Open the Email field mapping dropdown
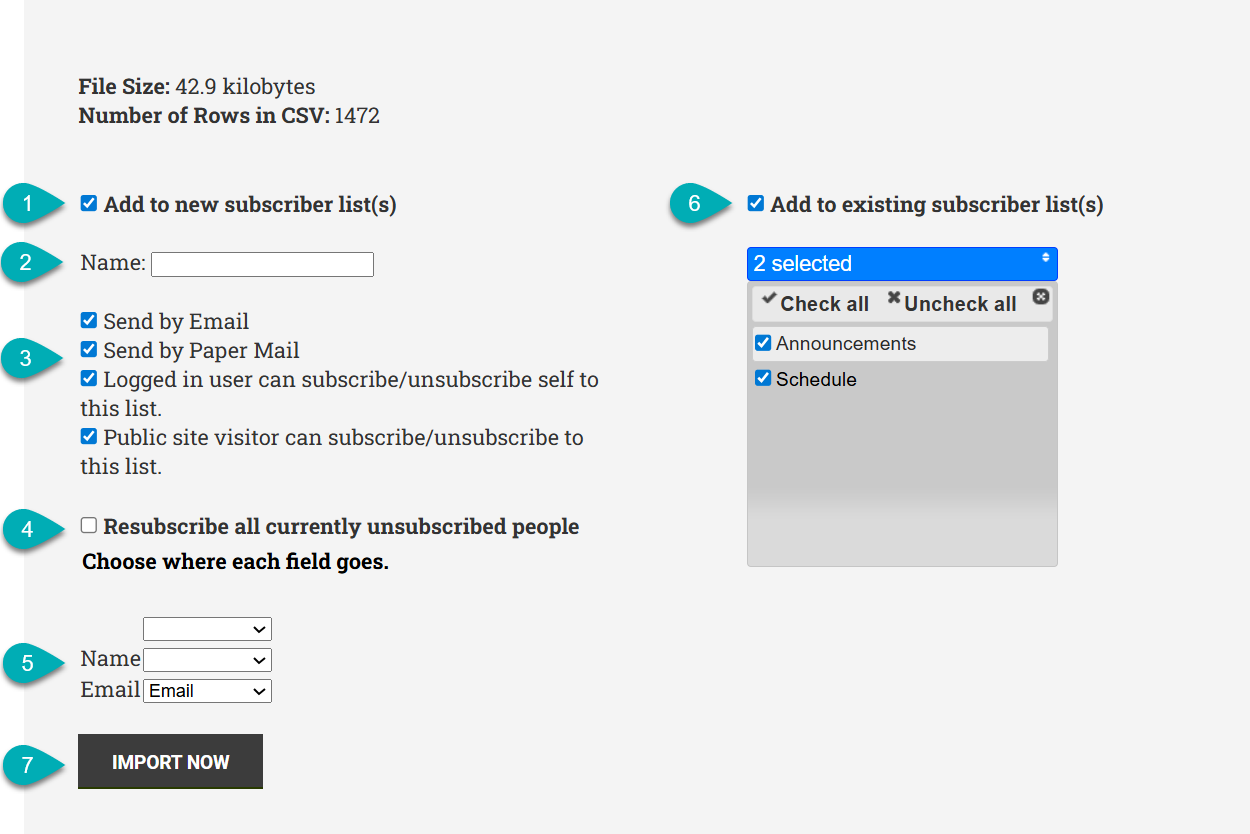The image size is (1250, 834). [x=207, y=690]
